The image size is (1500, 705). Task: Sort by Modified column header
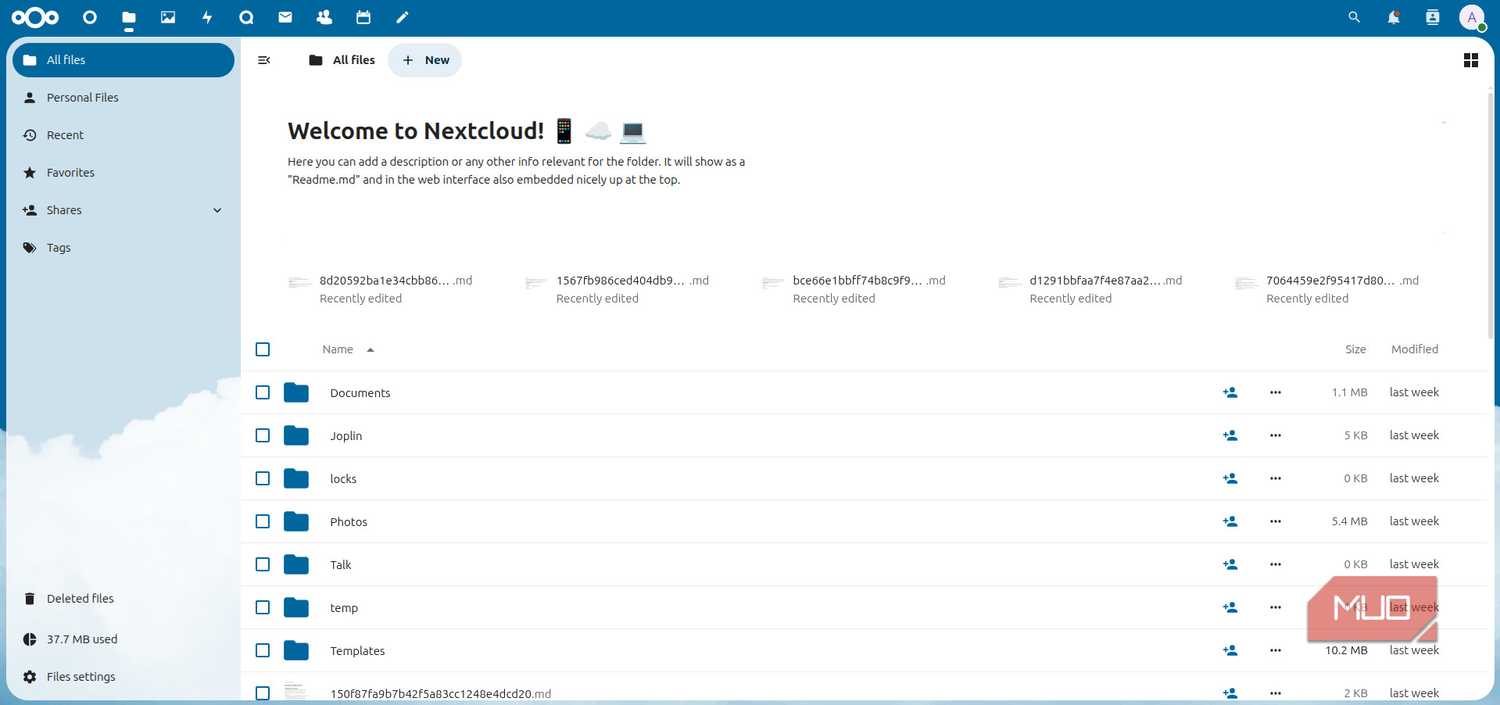[1414, 349]
